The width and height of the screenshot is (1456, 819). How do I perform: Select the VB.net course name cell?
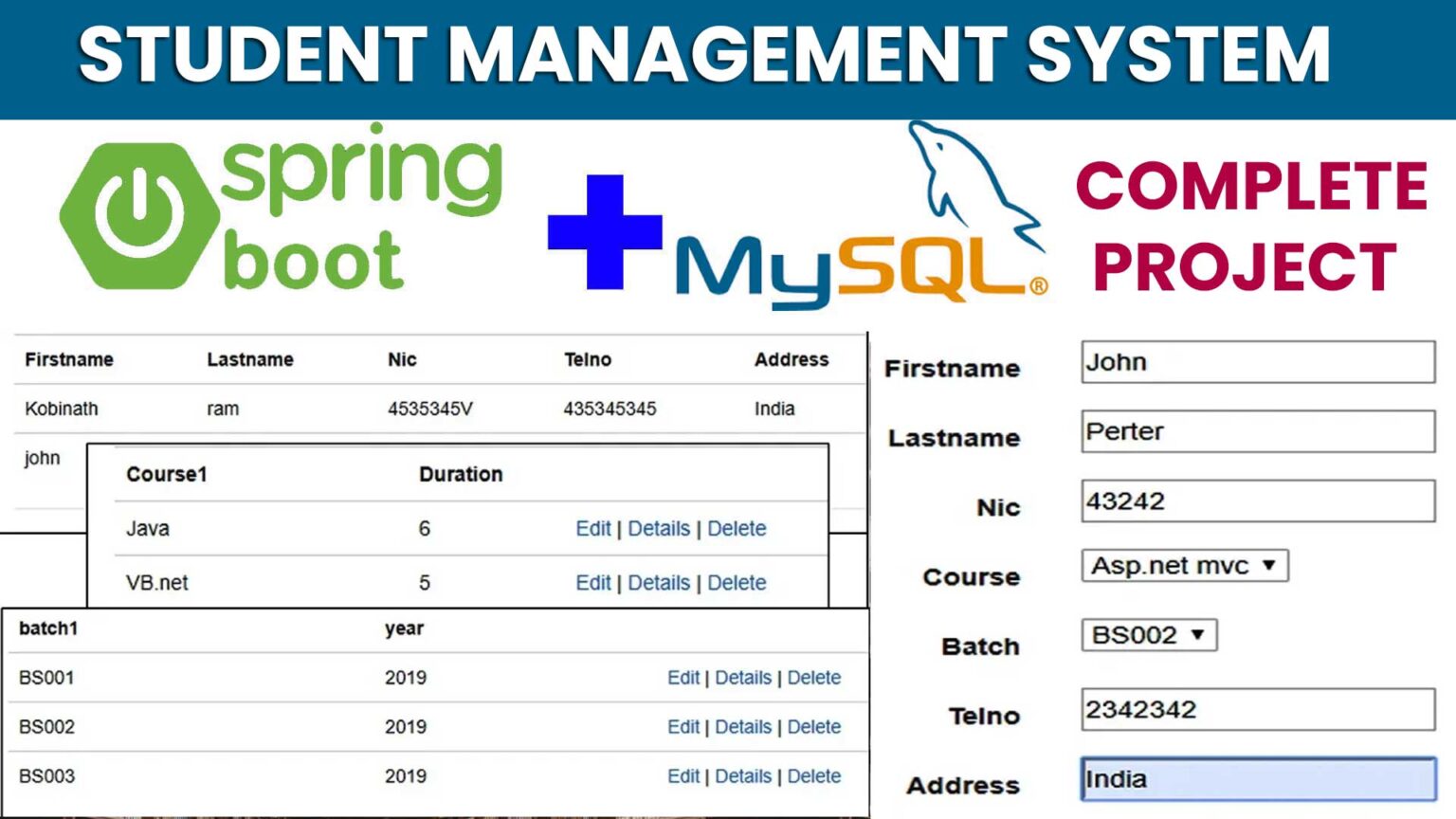(x=157, y=583)
